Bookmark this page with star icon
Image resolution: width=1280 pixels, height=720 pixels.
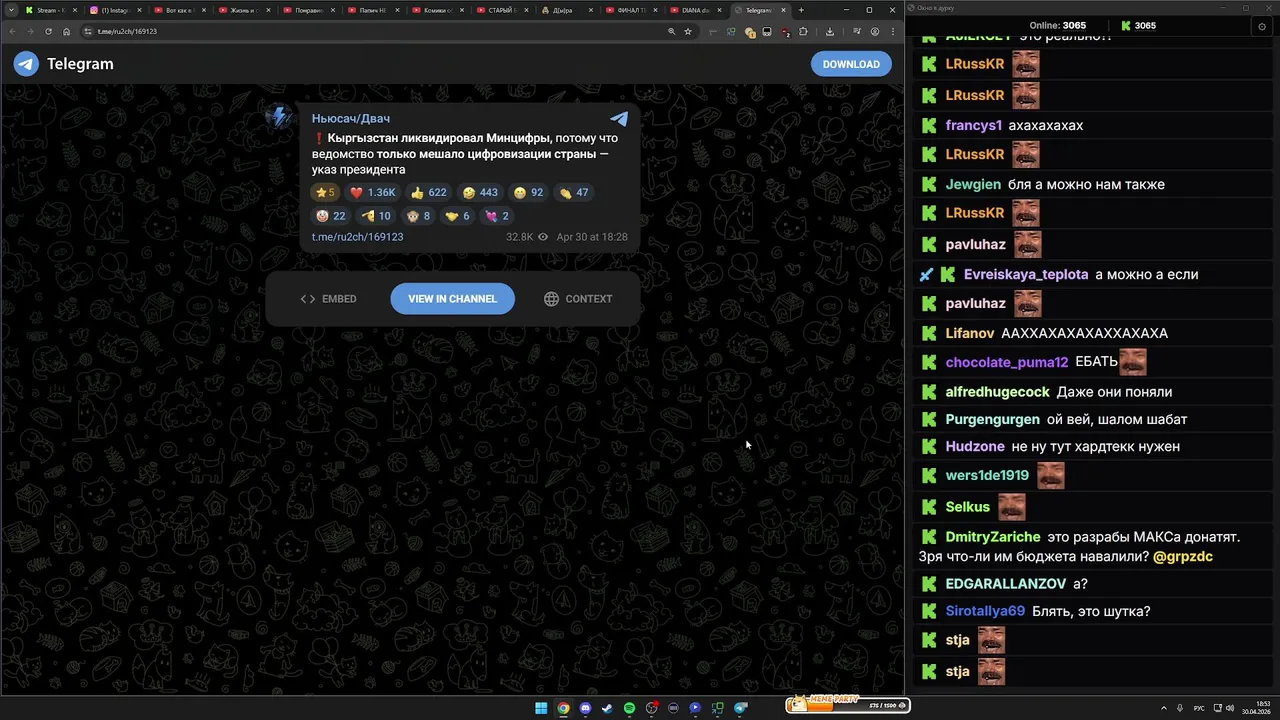(x=688, y=31)
